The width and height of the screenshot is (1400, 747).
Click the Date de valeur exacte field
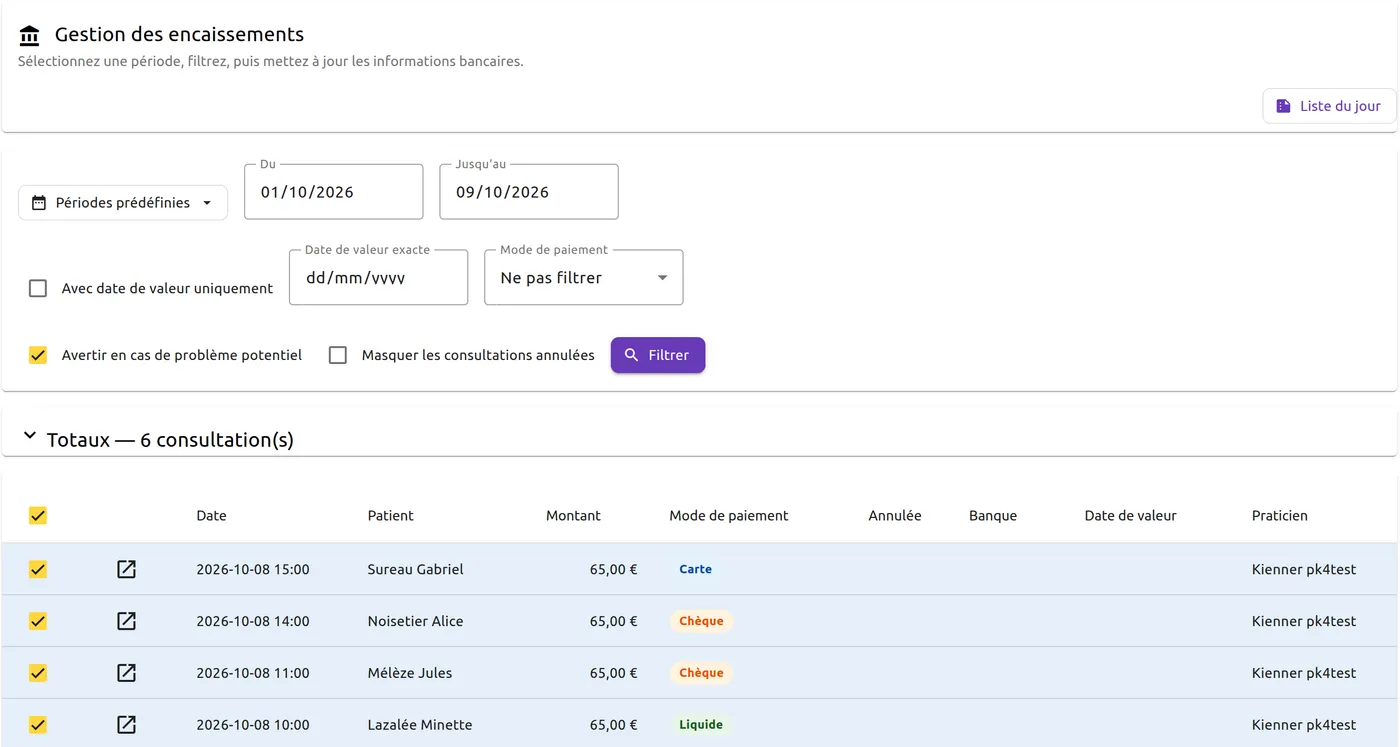(378, 278)
